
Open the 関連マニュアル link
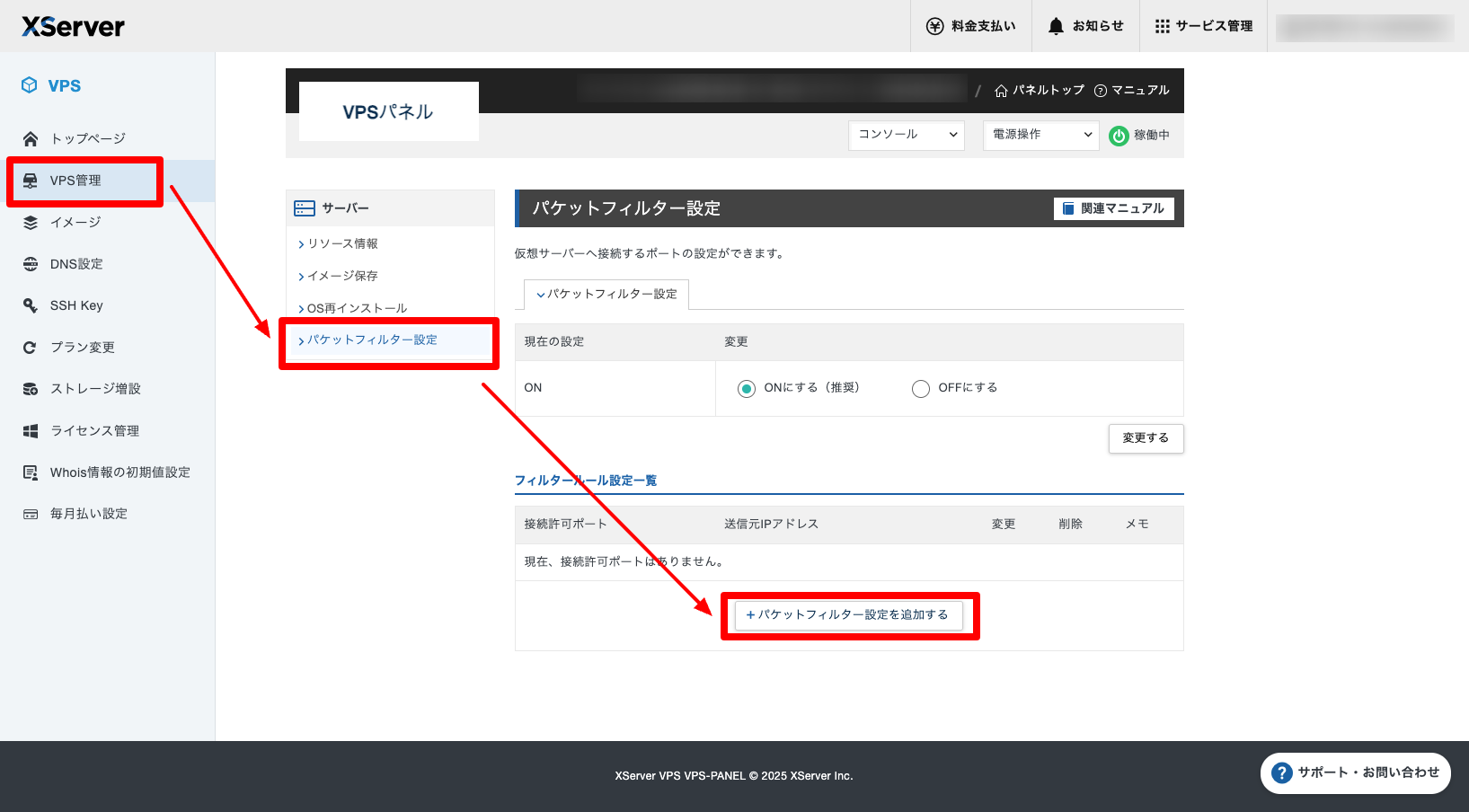[x=1113, y=208]
